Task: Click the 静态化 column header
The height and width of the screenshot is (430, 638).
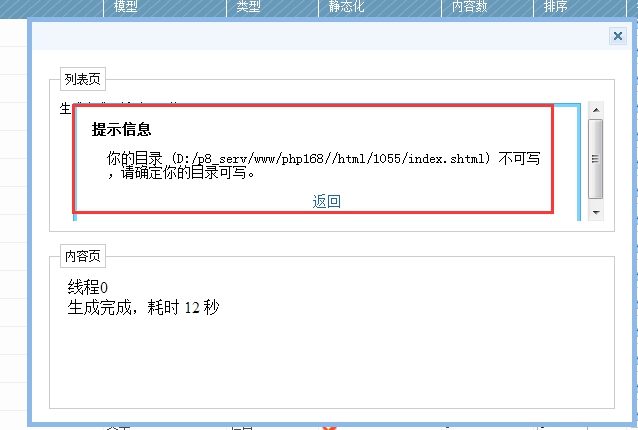Action: tap(345, 7)
